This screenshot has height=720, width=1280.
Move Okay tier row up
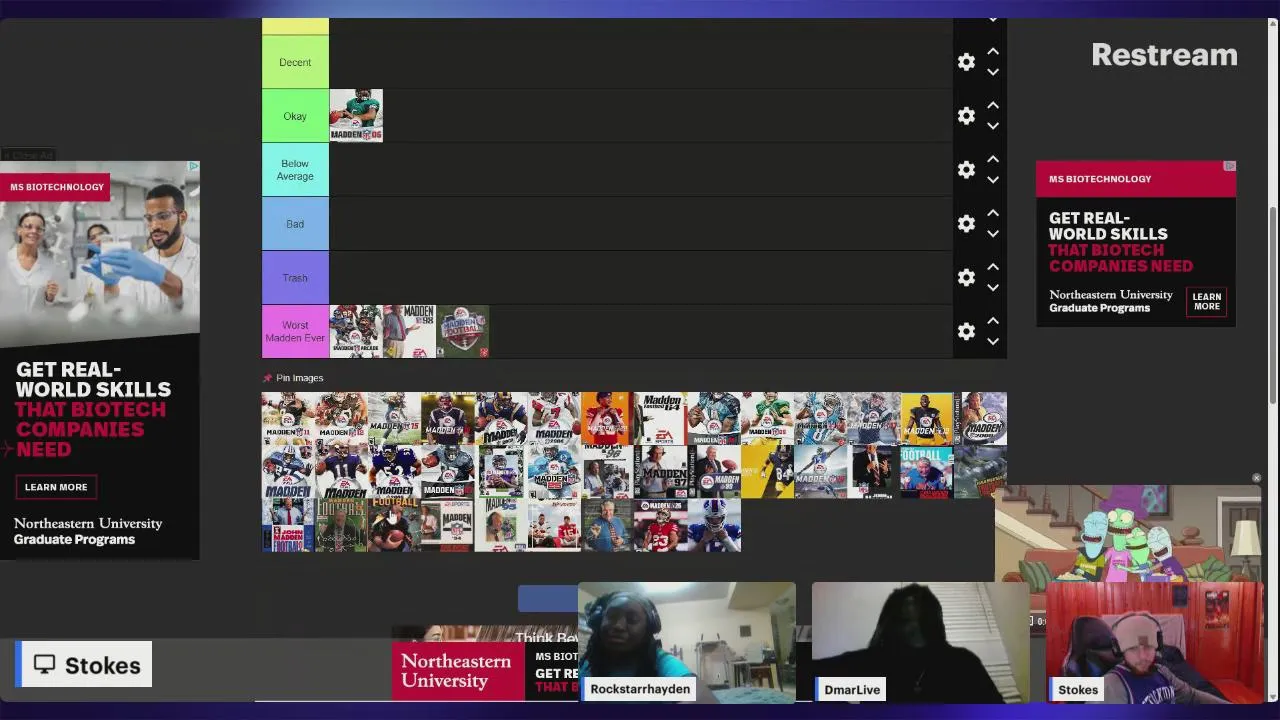click(x=993, y=105)
